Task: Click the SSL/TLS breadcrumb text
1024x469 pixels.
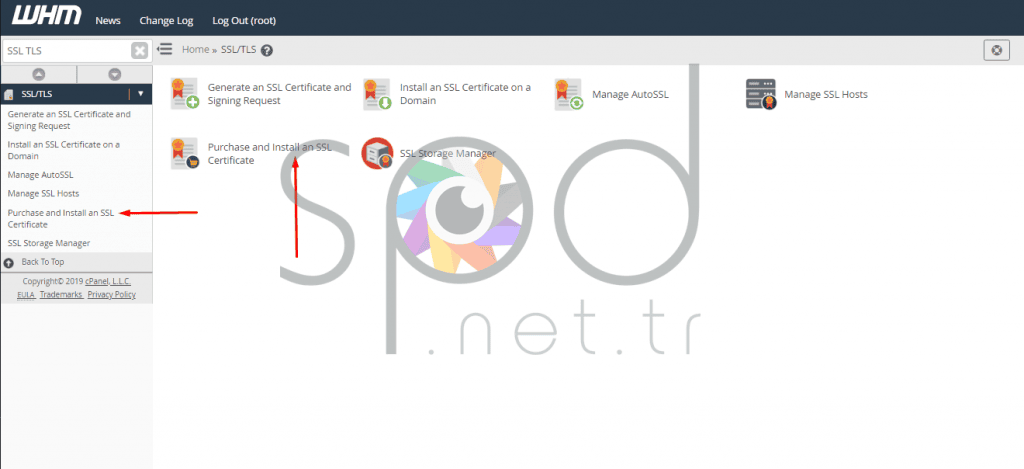Action: [x=238, y=50]
